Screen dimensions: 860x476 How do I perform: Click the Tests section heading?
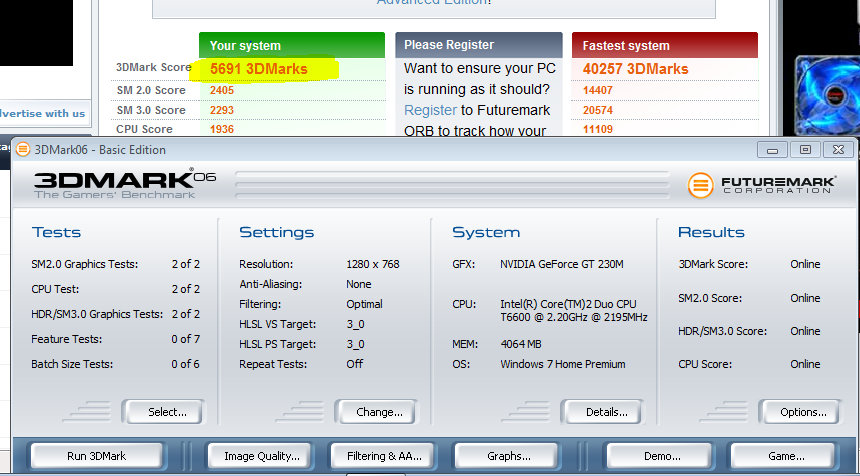click(56, 233)
